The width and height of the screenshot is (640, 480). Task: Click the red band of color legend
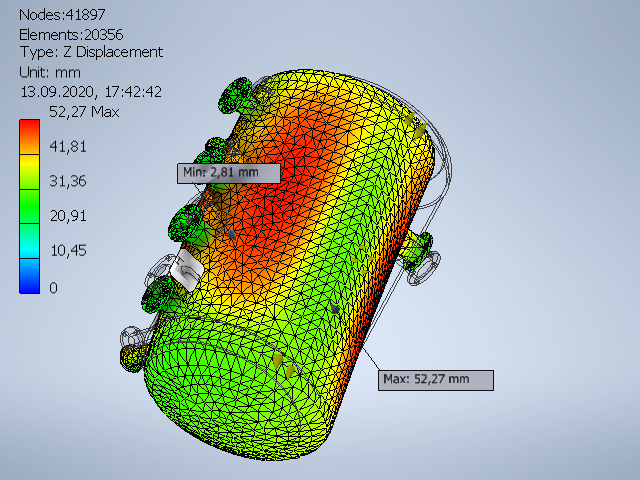29,137
